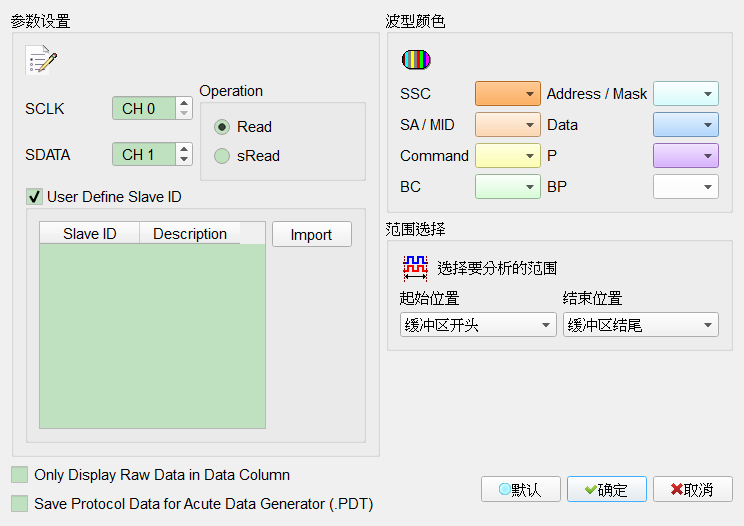
Task: Click the Description column header
Action: 190,233
